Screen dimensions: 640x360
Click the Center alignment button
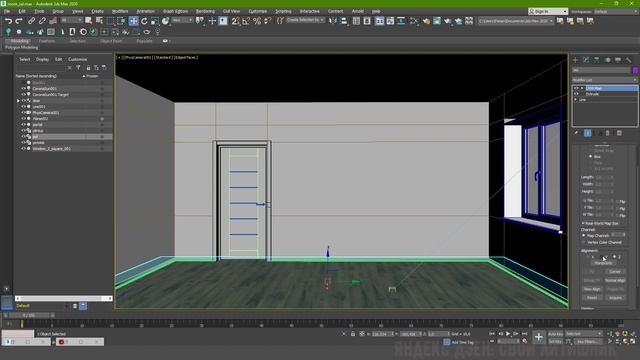point(615,272)
